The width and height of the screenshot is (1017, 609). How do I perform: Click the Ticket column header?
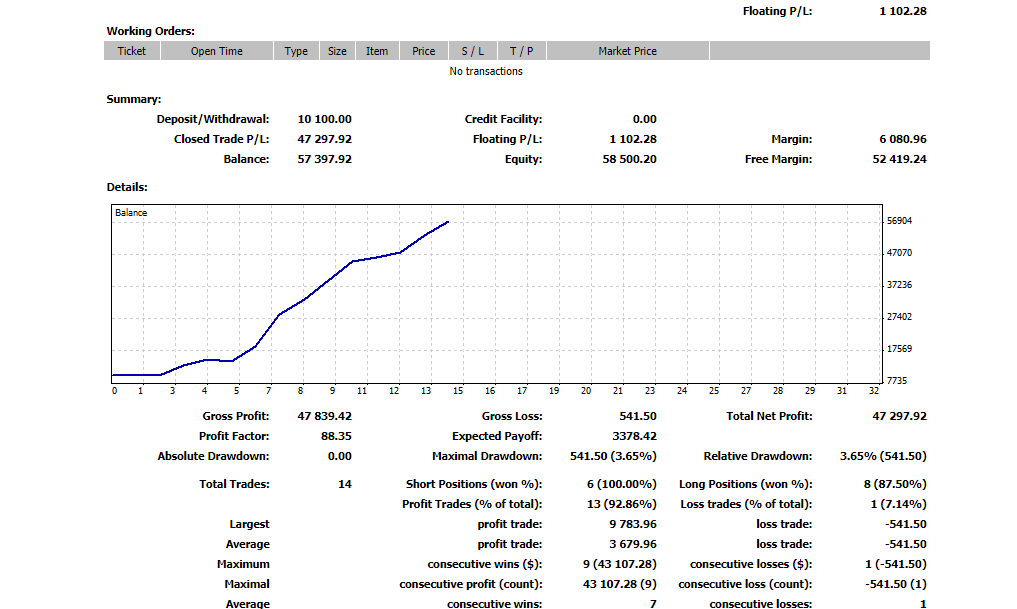(x=132, y=51)
